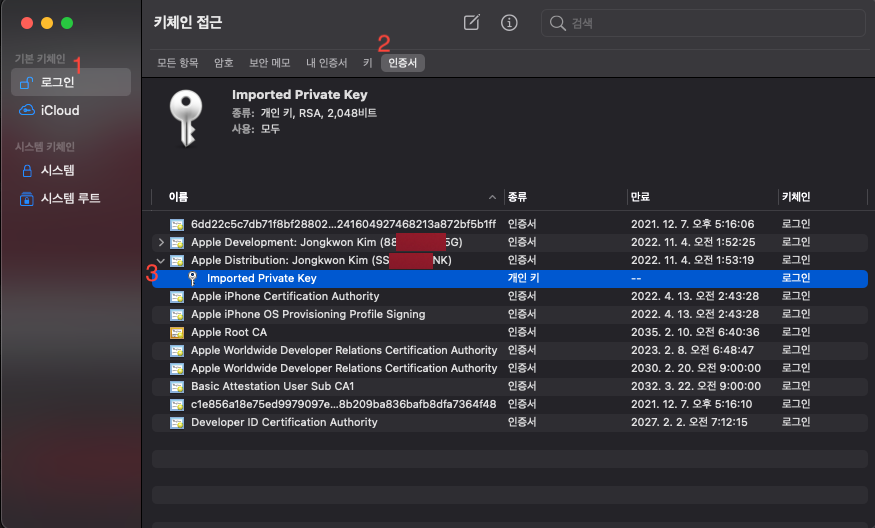The image size is (875, 528).
Task: Collapse the Apple Distribution certificate row
Action: (x=161, y=261)
